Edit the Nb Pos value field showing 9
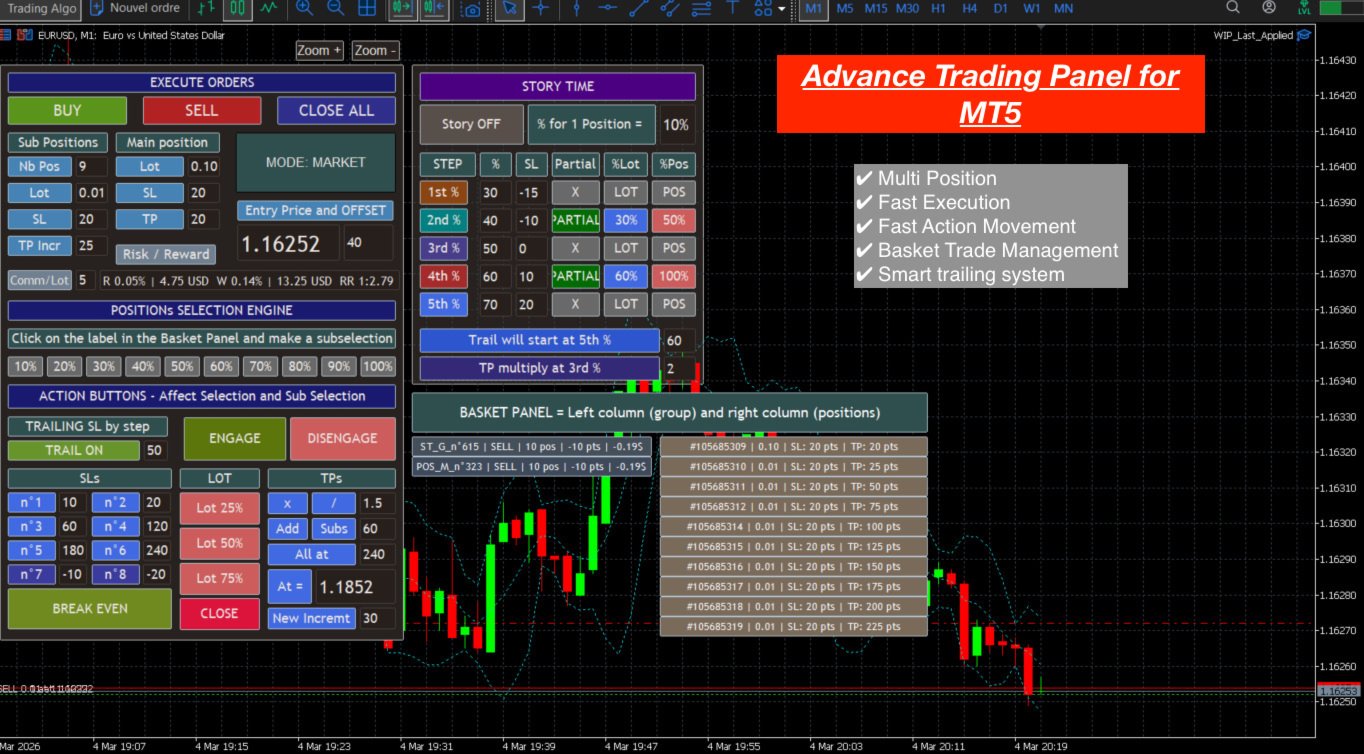 tap(89, 167)
